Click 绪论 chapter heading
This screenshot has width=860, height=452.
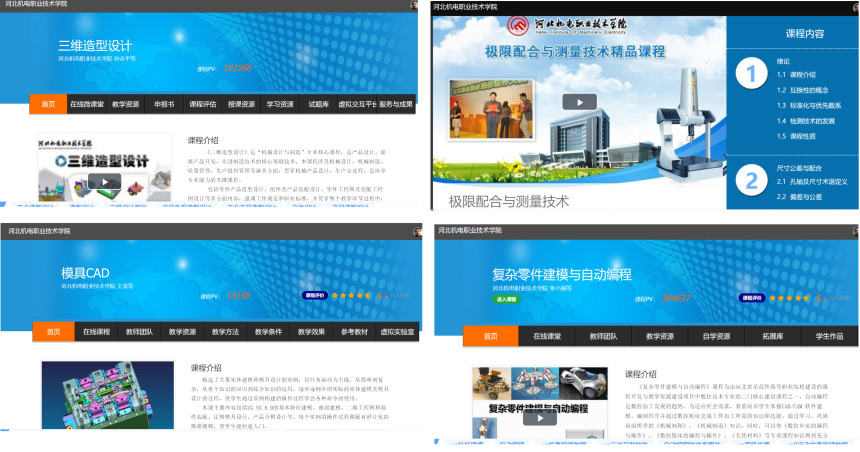coord(783,61)
